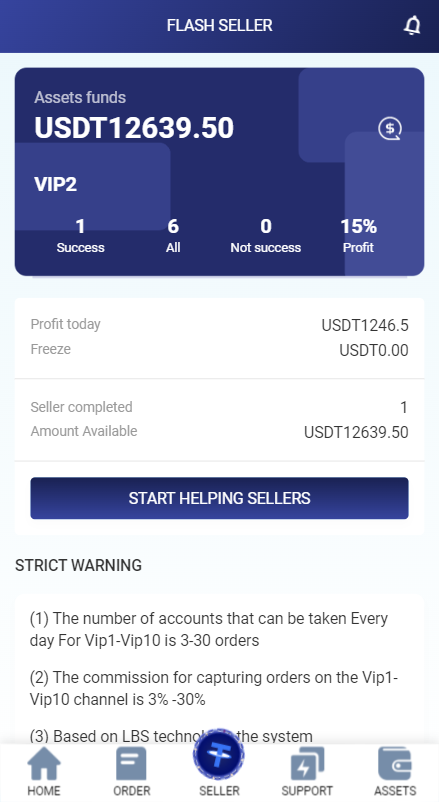
Task: Tap the FLASH SELLER header title
Action: (x=220, y=25)
